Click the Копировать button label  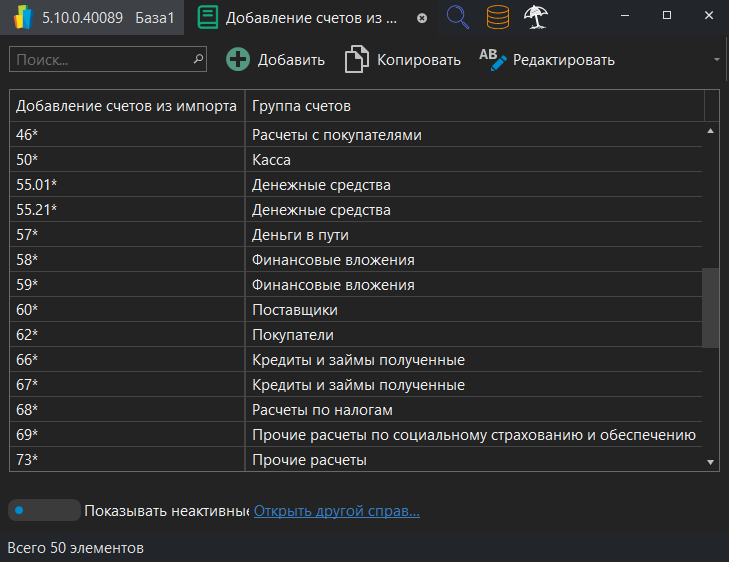coord(419,60)
